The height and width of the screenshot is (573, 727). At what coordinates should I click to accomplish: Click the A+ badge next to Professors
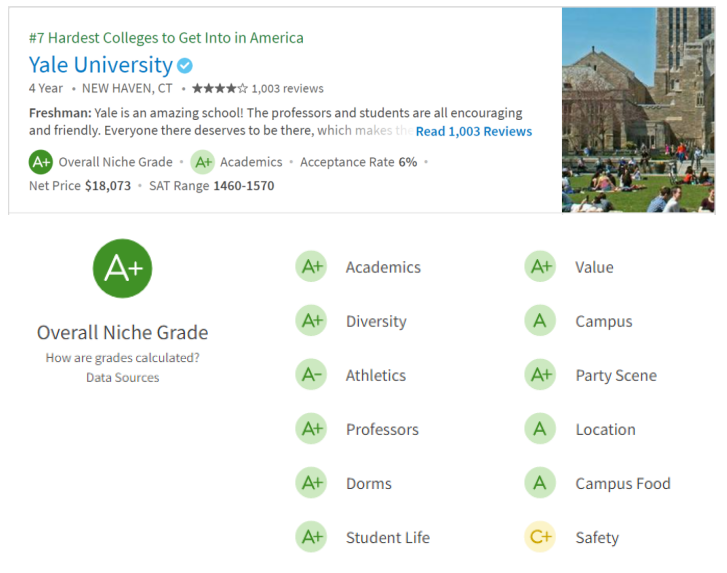[x=311, y=429]
